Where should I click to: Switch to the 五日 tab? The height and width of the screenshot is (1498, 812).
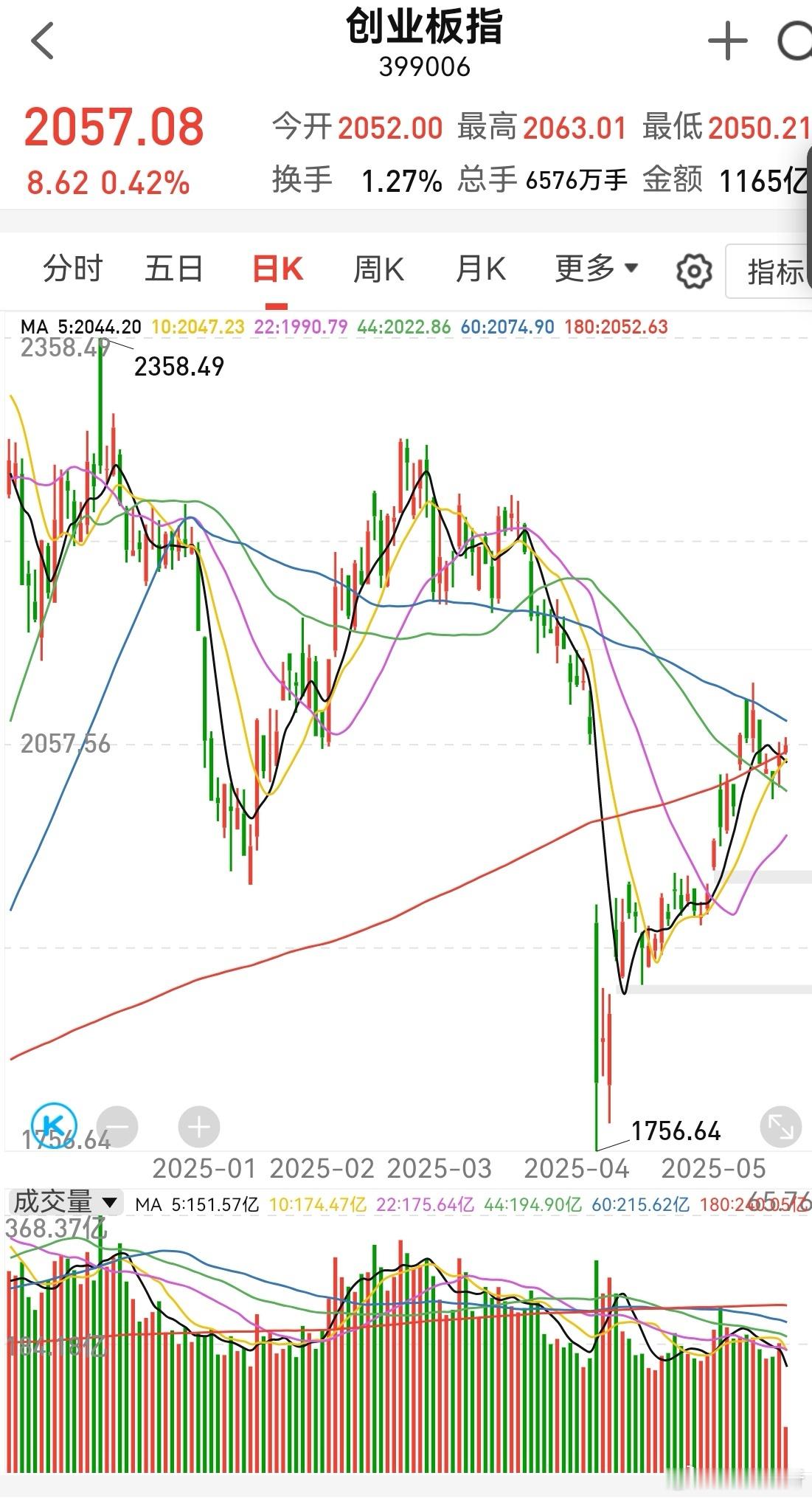174,269
